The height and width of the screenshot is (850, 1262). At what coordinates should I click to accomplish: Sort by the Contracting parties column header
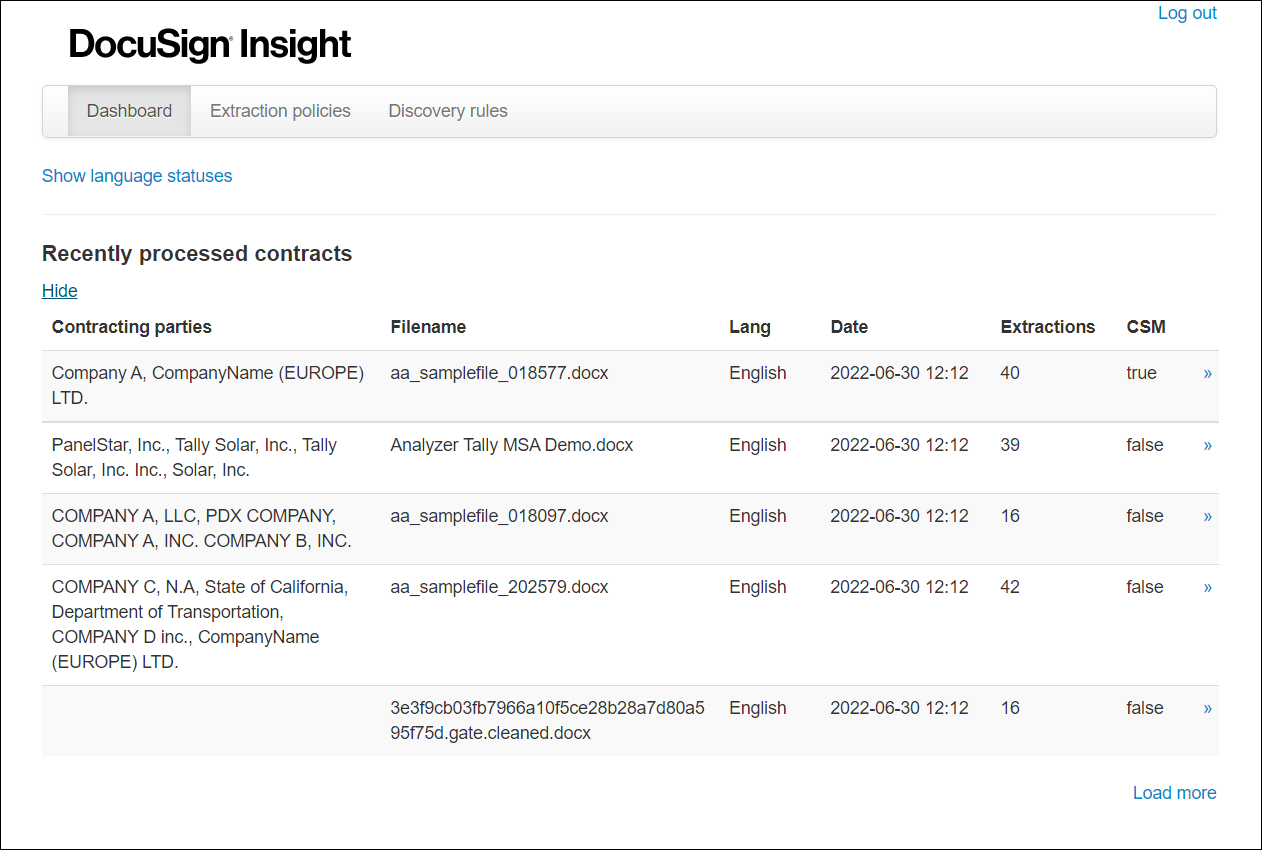(x=131, y=326)
